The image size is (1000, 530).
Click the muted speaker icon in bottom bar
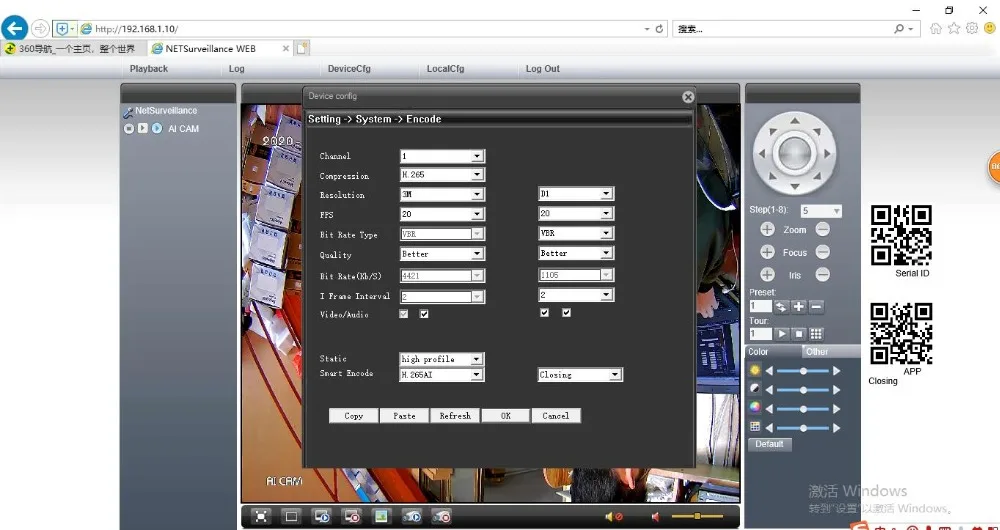[x=611, y=516]
